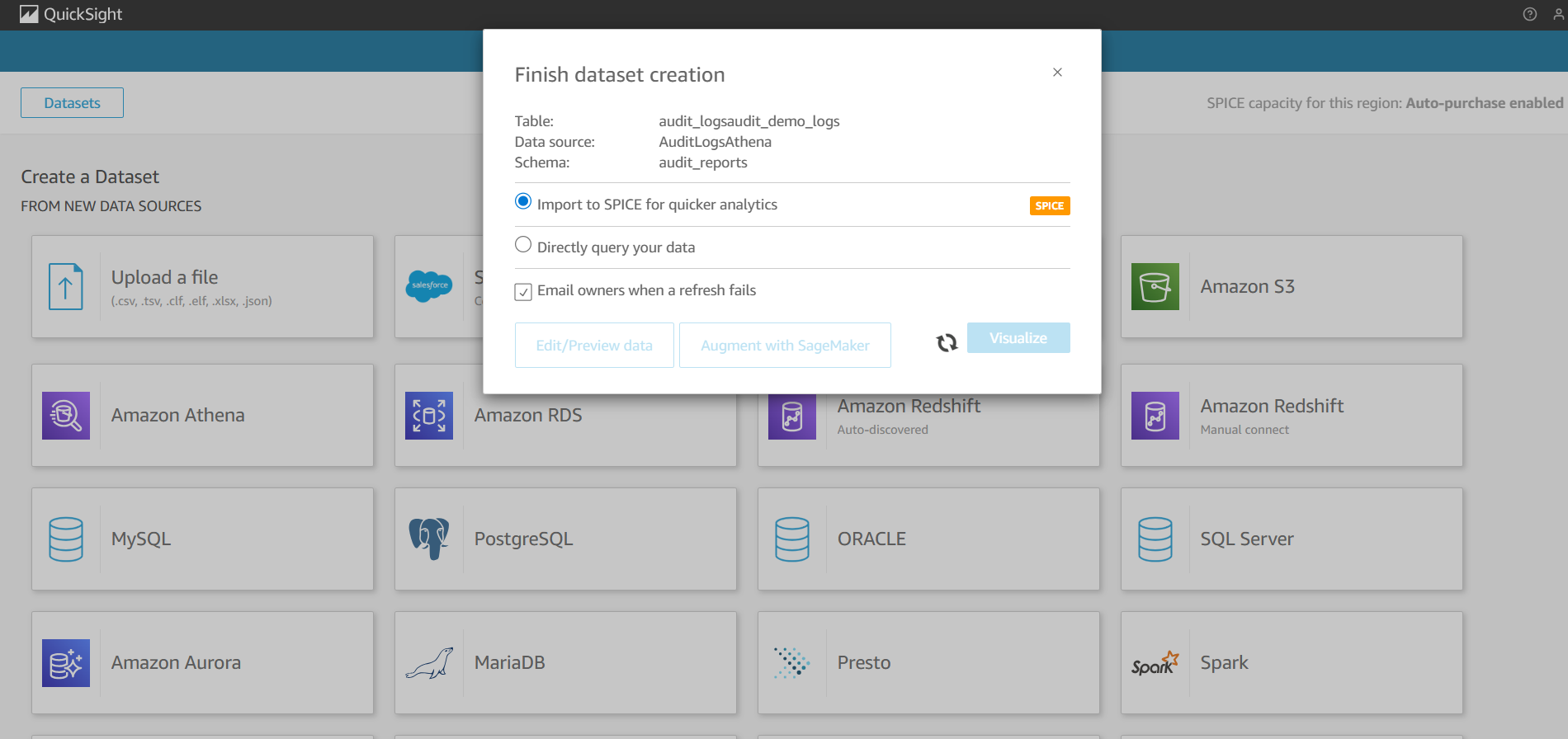
Task: Click the MariaDB seal icon
Action: click(429, 662)
